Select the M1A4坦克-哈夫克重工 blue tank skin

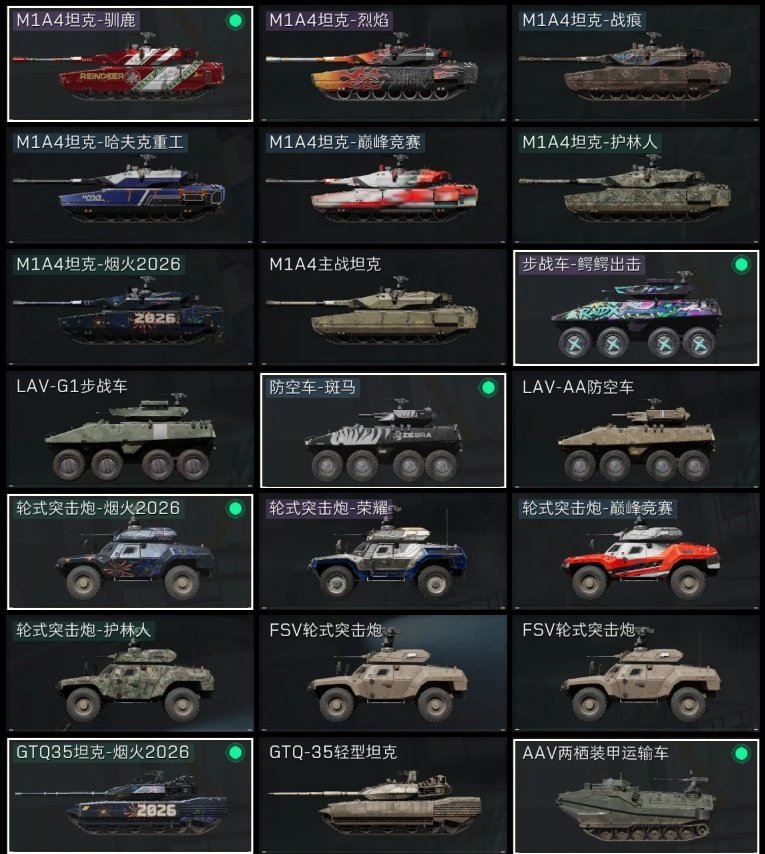(130, 186)
